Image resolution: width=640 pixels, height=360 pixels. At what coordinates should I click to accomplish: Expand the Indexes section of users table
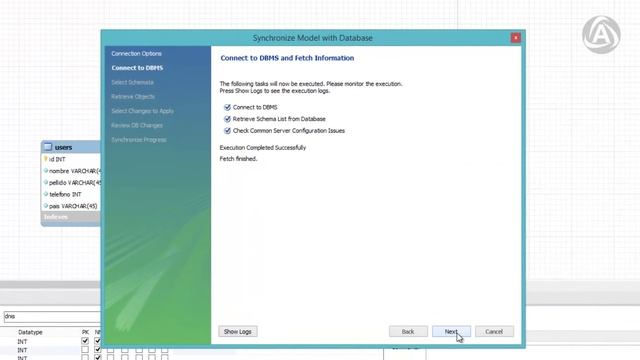click(x=56, y=217)
